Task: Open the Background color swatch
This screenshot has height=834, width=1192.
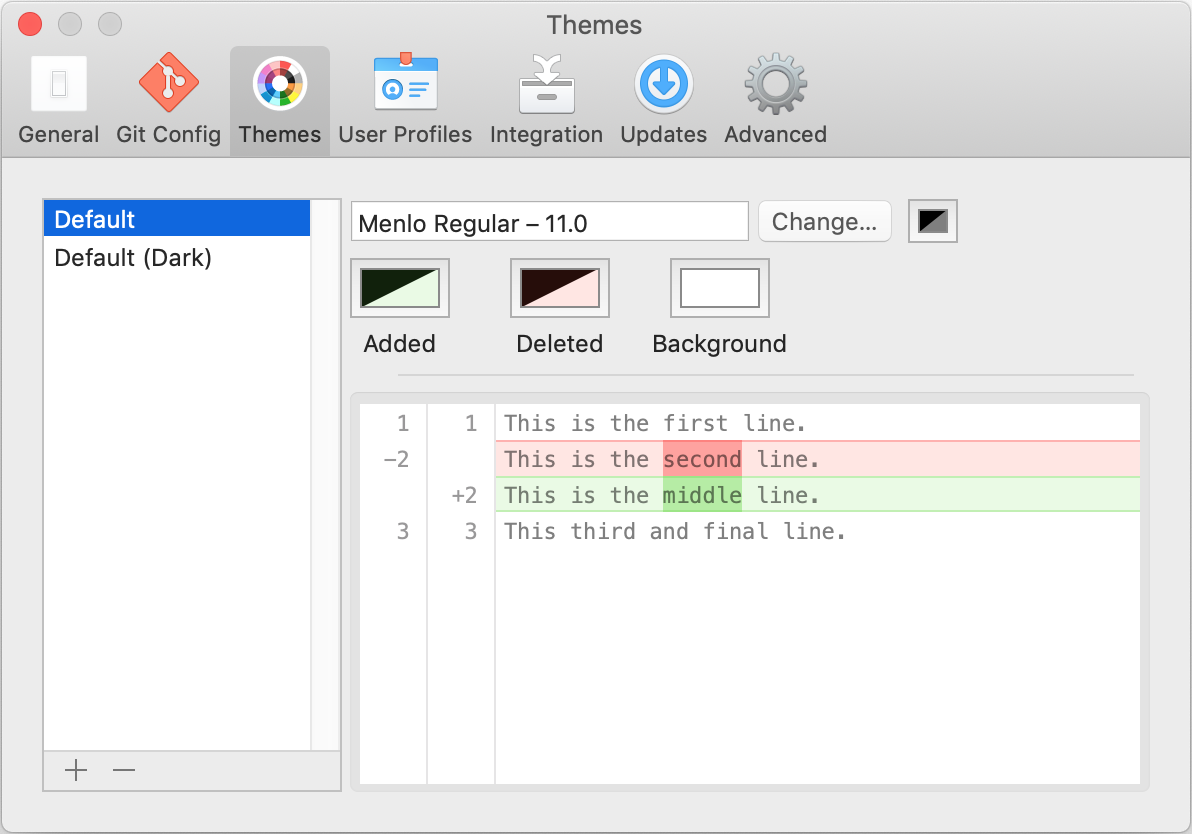Action: click(719, 288)
